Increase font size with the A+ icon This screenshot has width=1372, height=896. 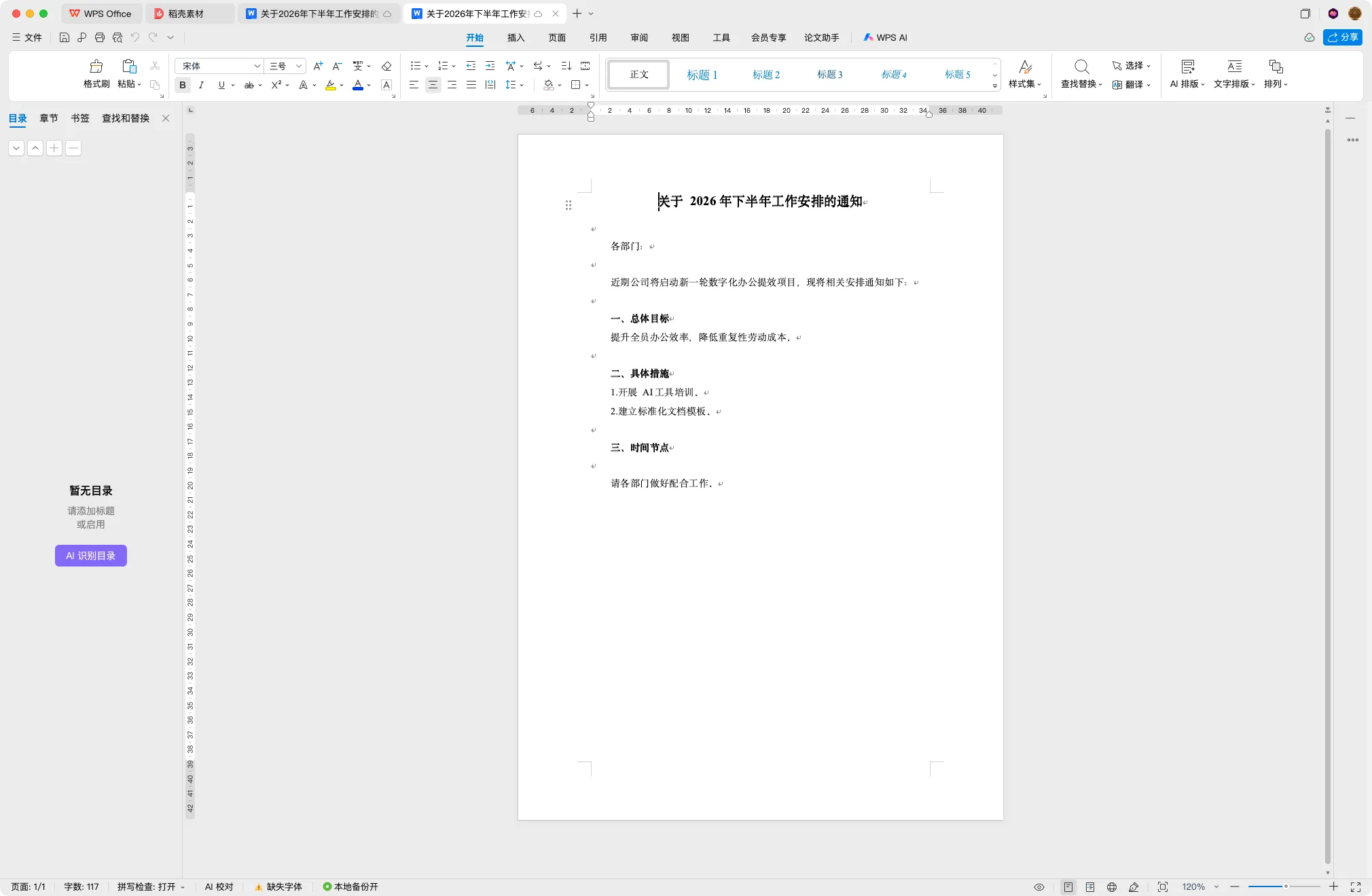coord(318,66)
